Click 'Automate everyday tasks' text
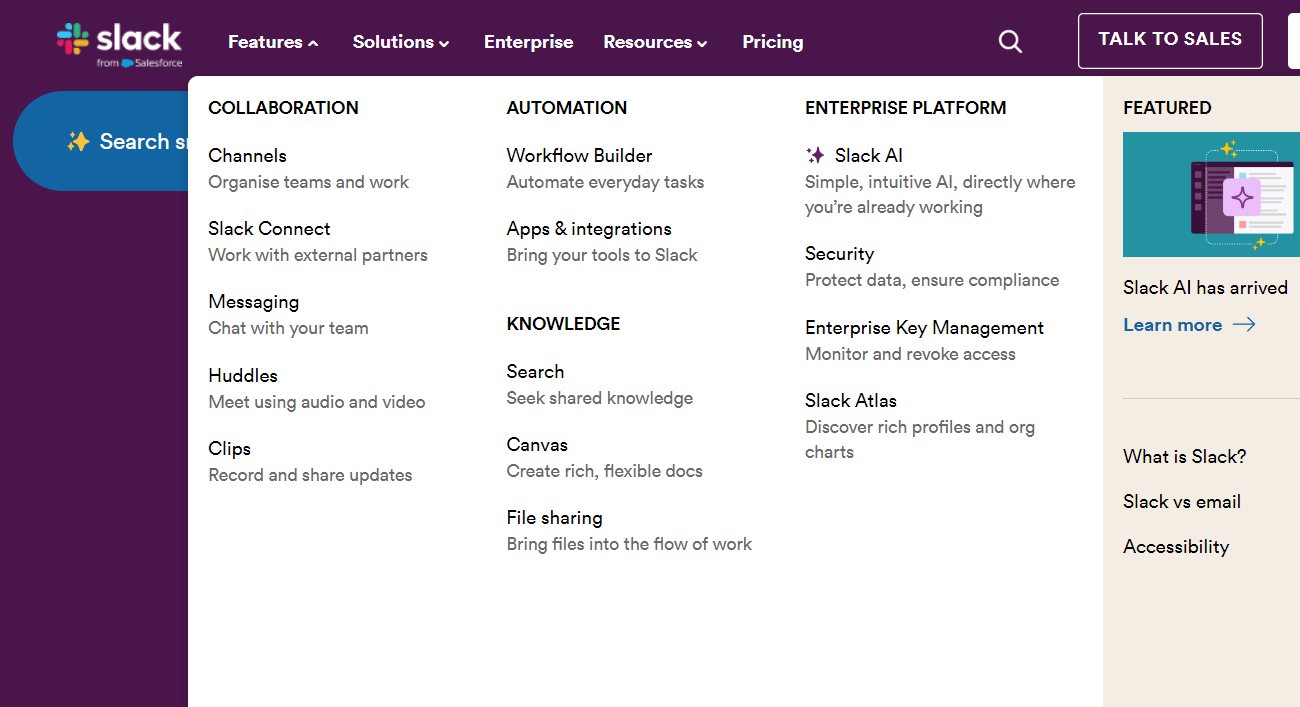This screenshot has width=1300, height=707. [x=605, y=182]
